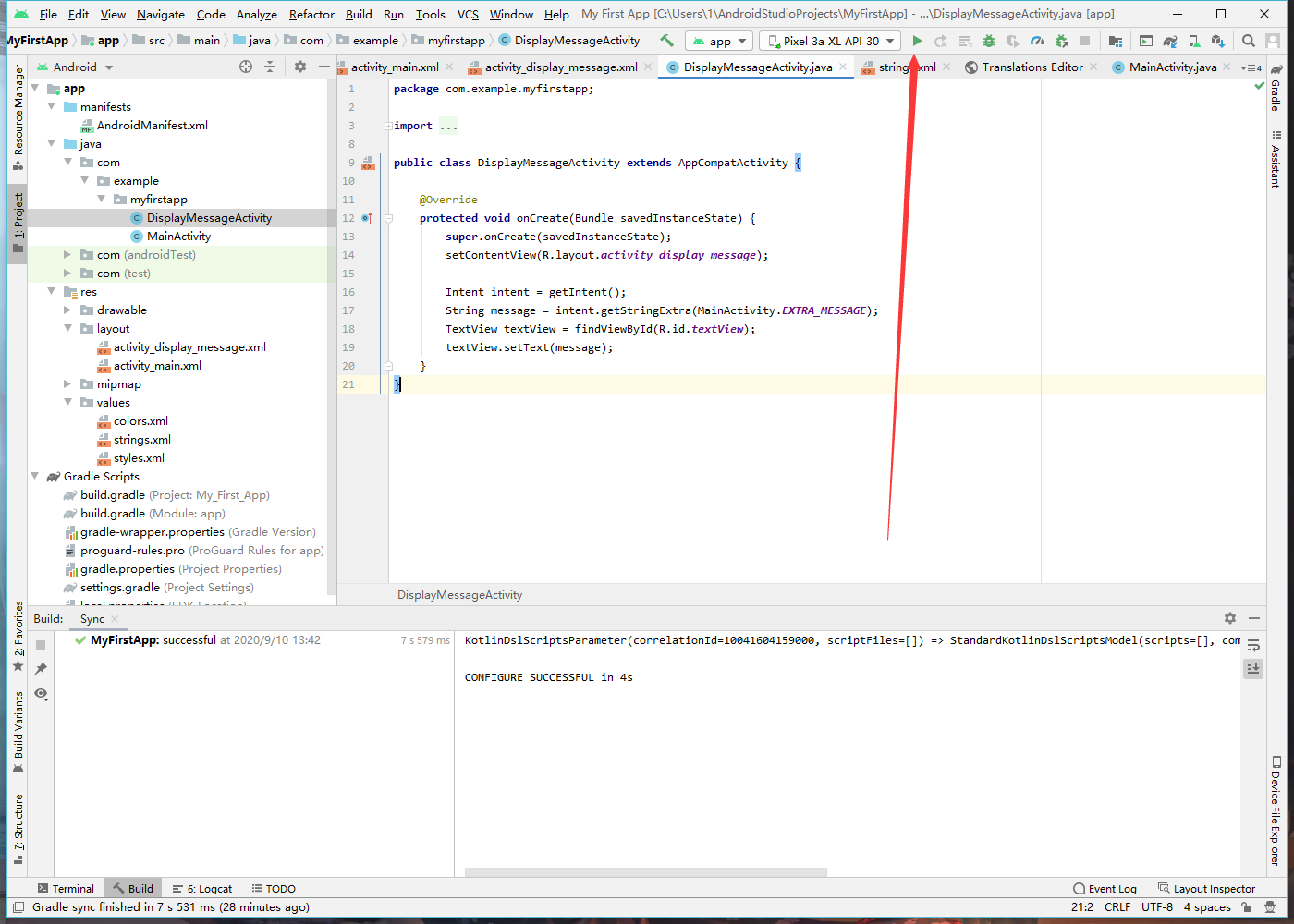The image size is (1294, 924).
Task: Click the Make Project hammer icon
Action: tap(666, 41)
